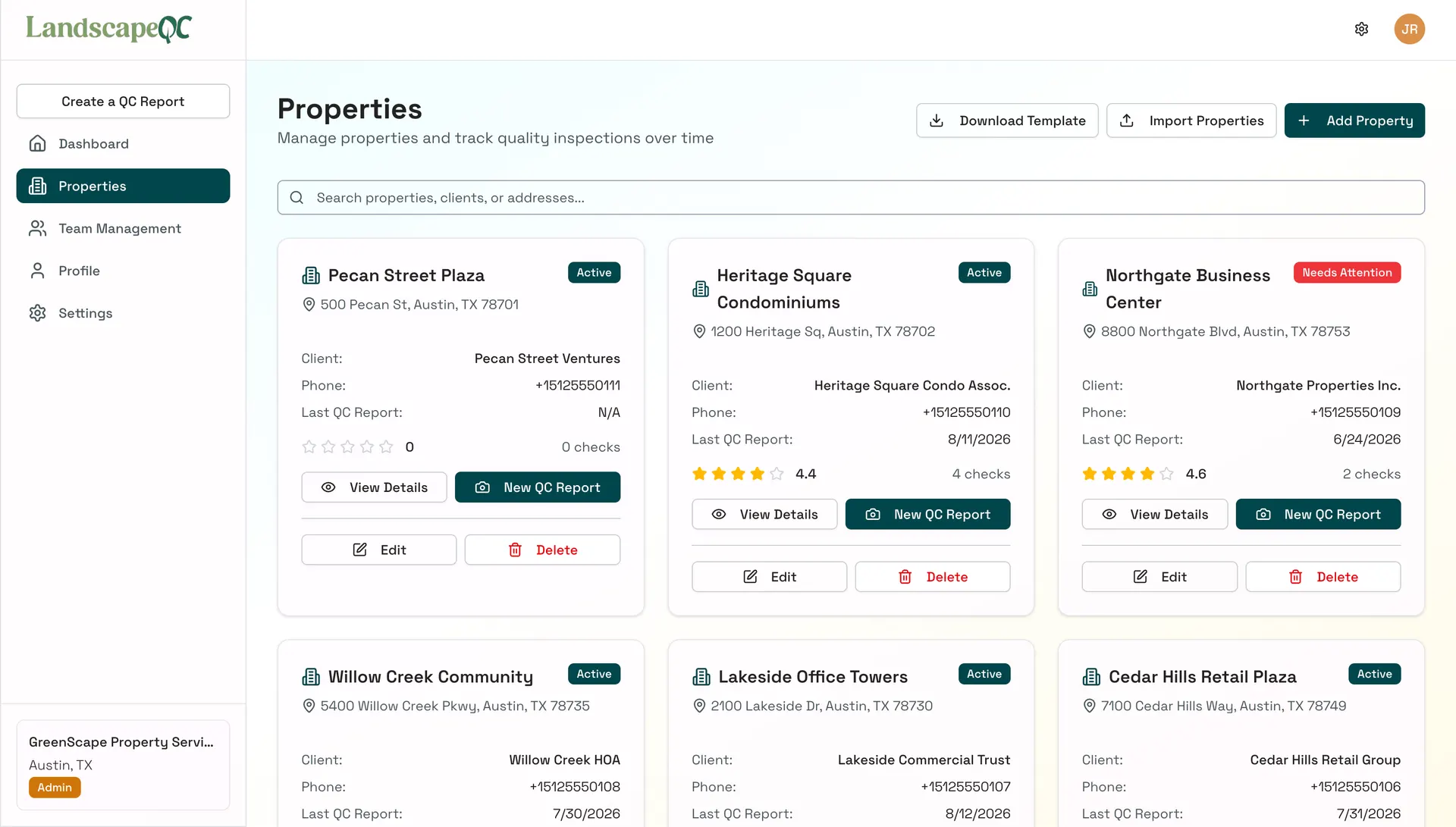Click the building icon beside Cedar Hills Retail Plaza
The width and height of the screenshot is (1456, 827).
tap(1091, 677)
